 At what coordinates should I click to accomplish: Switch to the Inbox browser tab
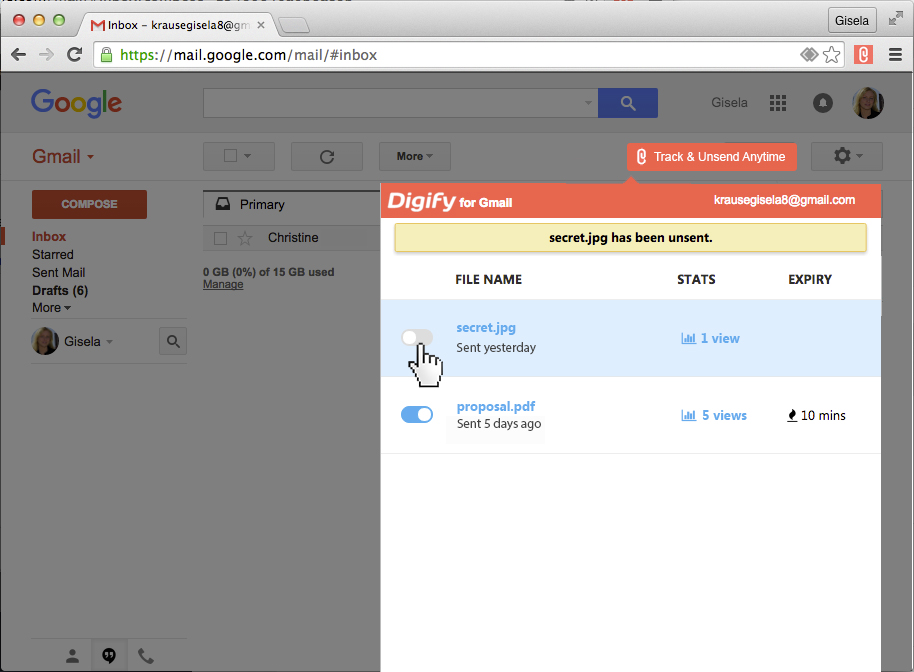point(178,25)
